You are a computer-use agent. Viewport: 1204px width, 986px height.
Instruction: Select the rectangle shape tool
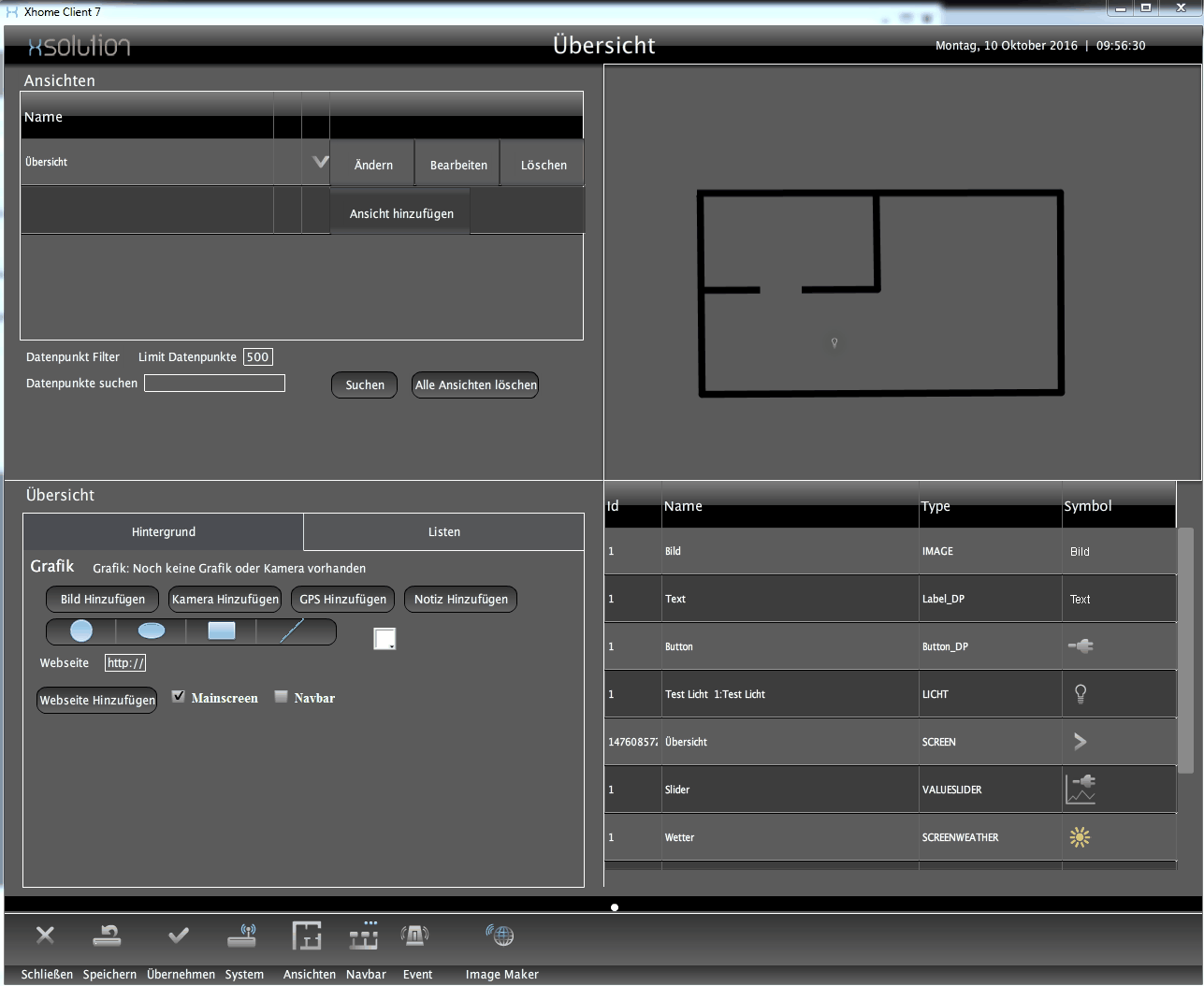pyautogui.click(x=221, y=631)
